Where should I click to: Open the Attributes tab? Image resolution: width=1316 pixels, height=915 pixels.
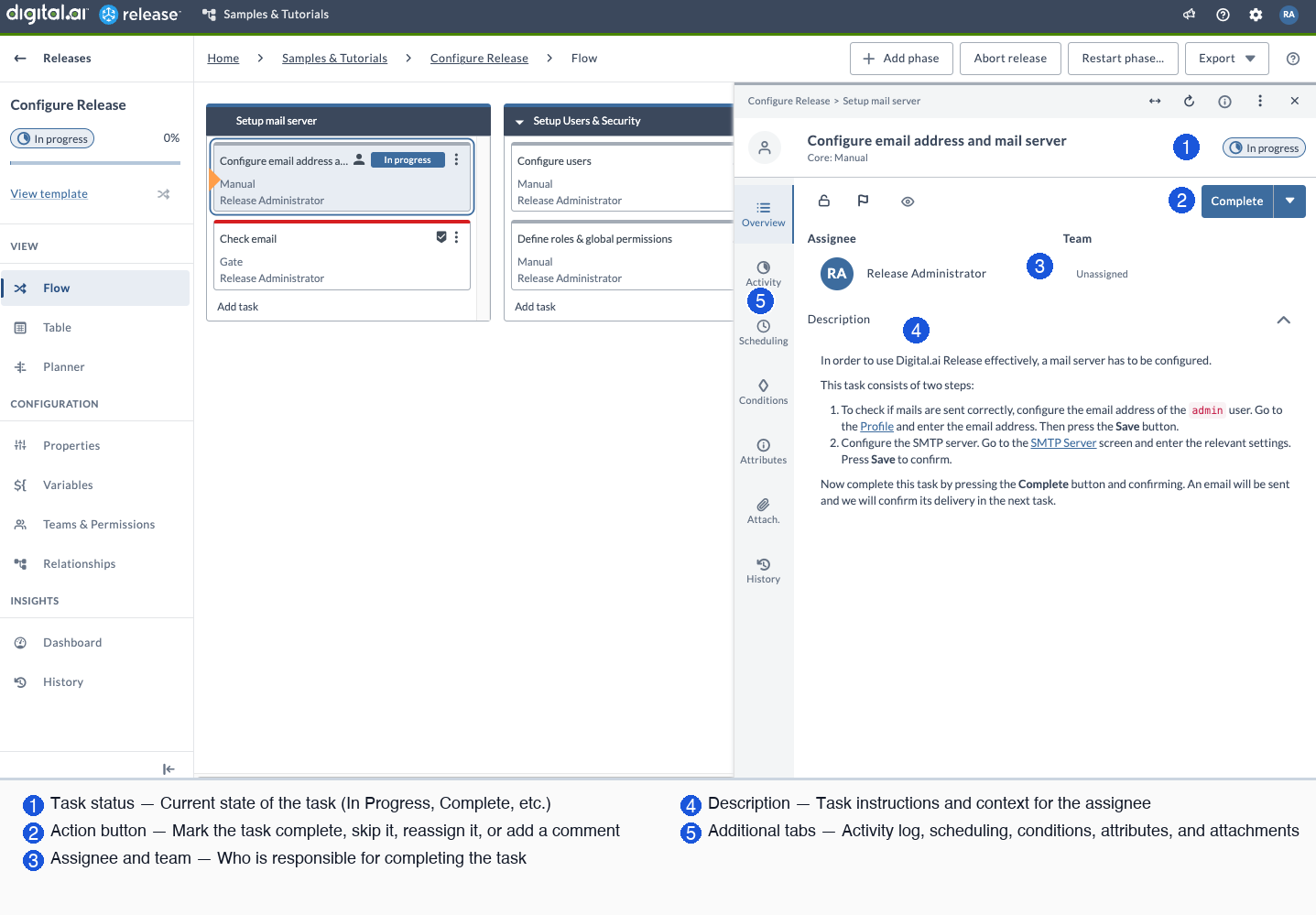763,452
